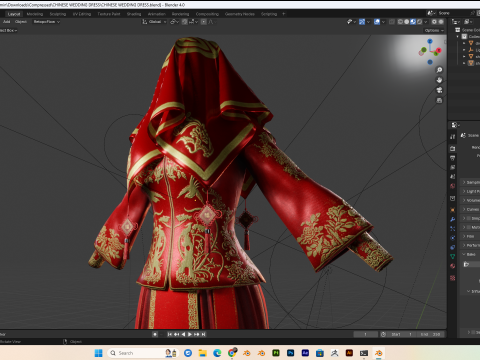Open the Object menu in viewport header

(21, 22)
